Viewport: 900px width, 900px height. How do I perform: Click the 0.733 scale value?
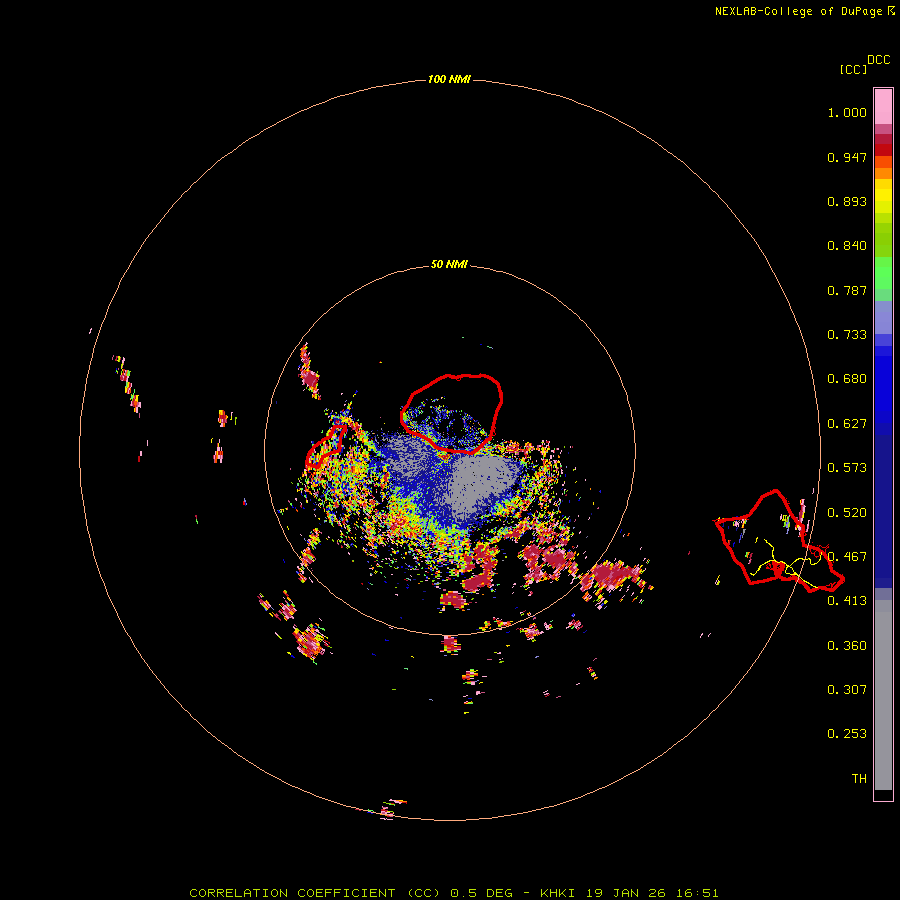pos(847,335)
